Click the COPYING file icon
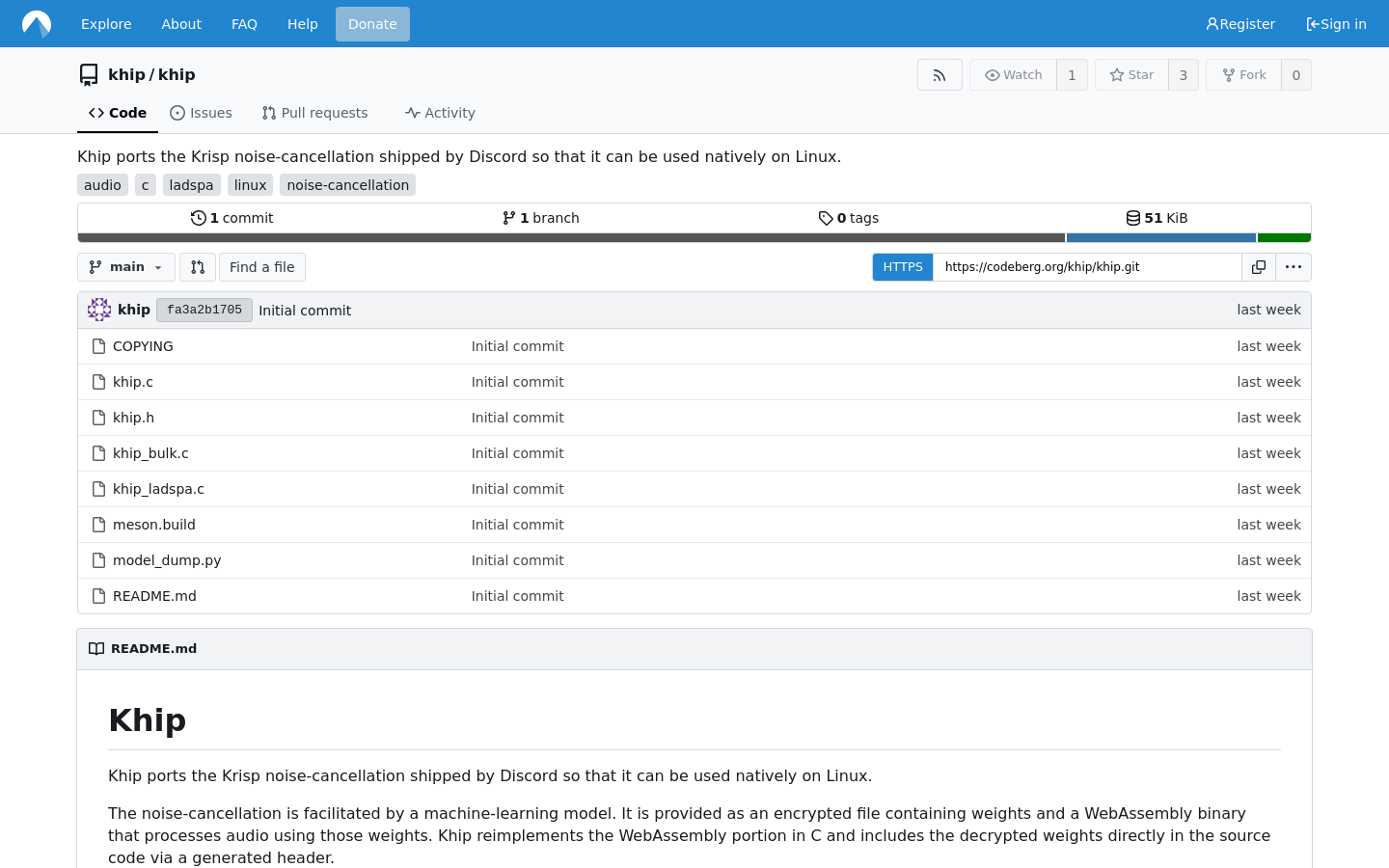Image resolution: width=1389 pixels, height=868 pixels. click(x=98, y=346)
